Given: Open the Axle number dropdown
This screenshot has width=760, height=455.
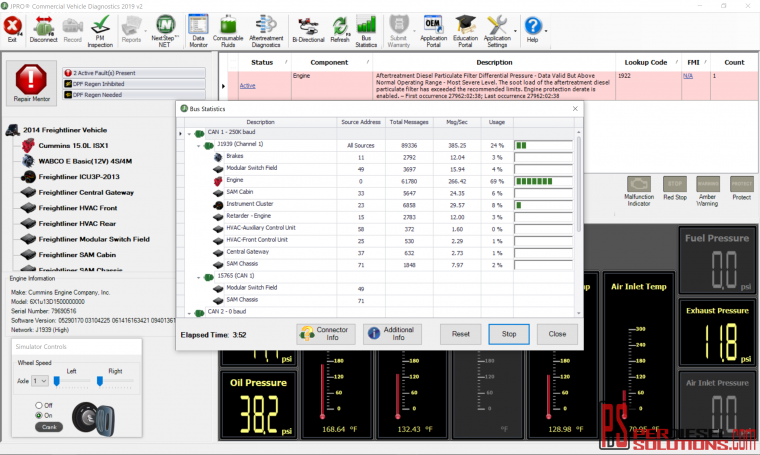Looking at the screenshot, I should tap(40, 381).
